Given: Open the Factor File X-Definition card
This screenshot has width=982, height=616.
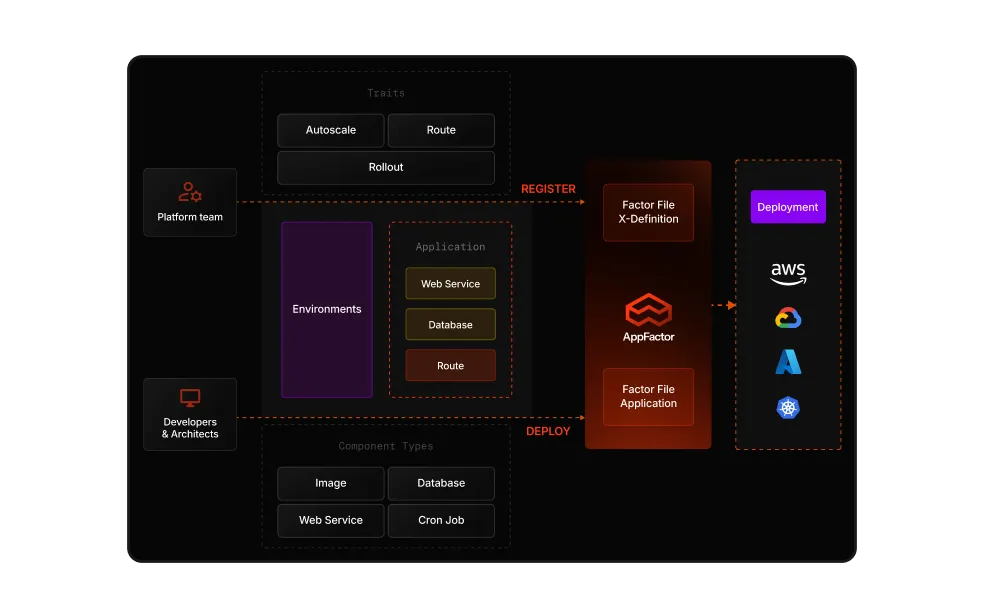Looking at the screenshot, I should point(648,212).
